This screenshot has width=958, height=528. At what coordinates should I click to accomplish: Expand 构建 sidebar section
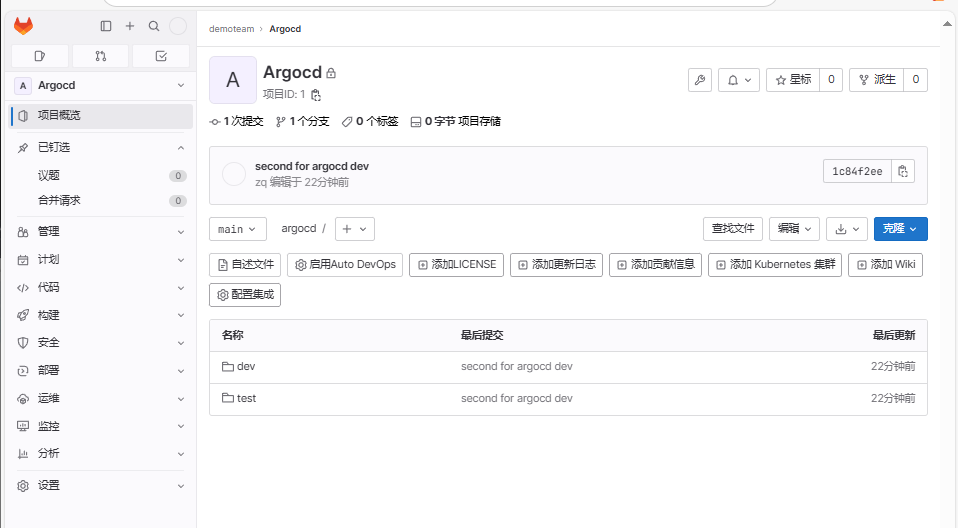pyautogui.click(x=101, y=315)
